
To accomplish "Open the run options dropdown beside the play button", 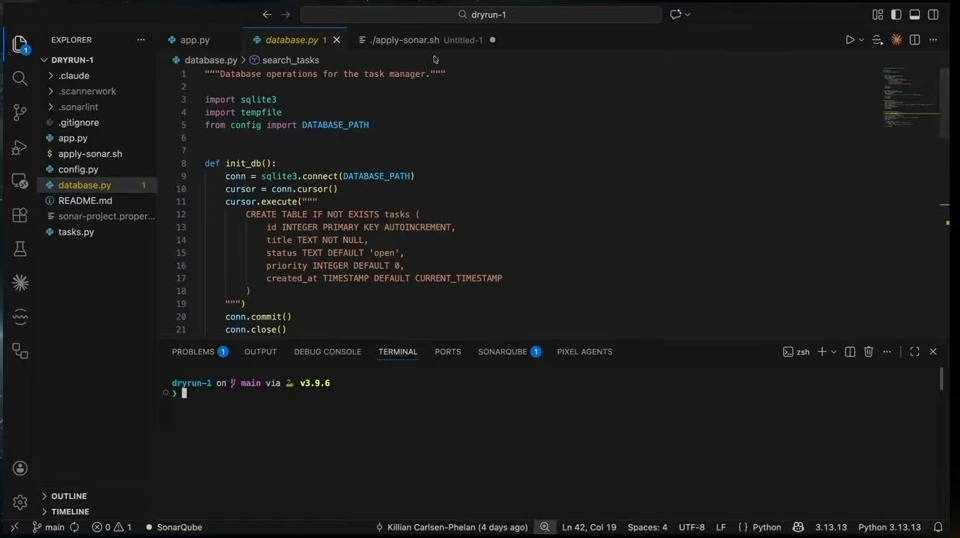I will click(861, 40).
